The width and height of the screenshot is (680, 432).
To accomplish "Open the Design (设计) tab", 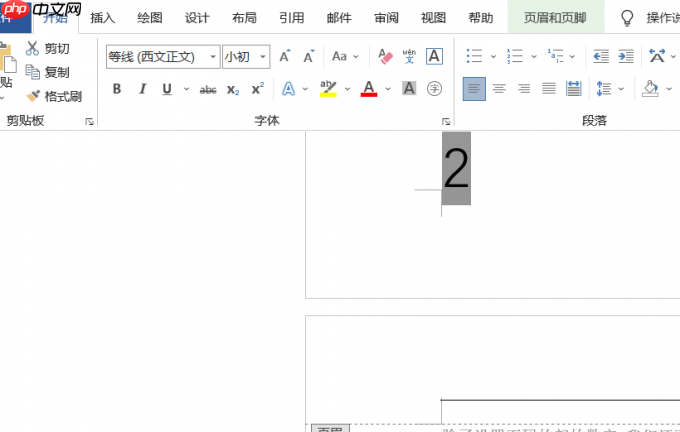I will click(x=197, y=18).
